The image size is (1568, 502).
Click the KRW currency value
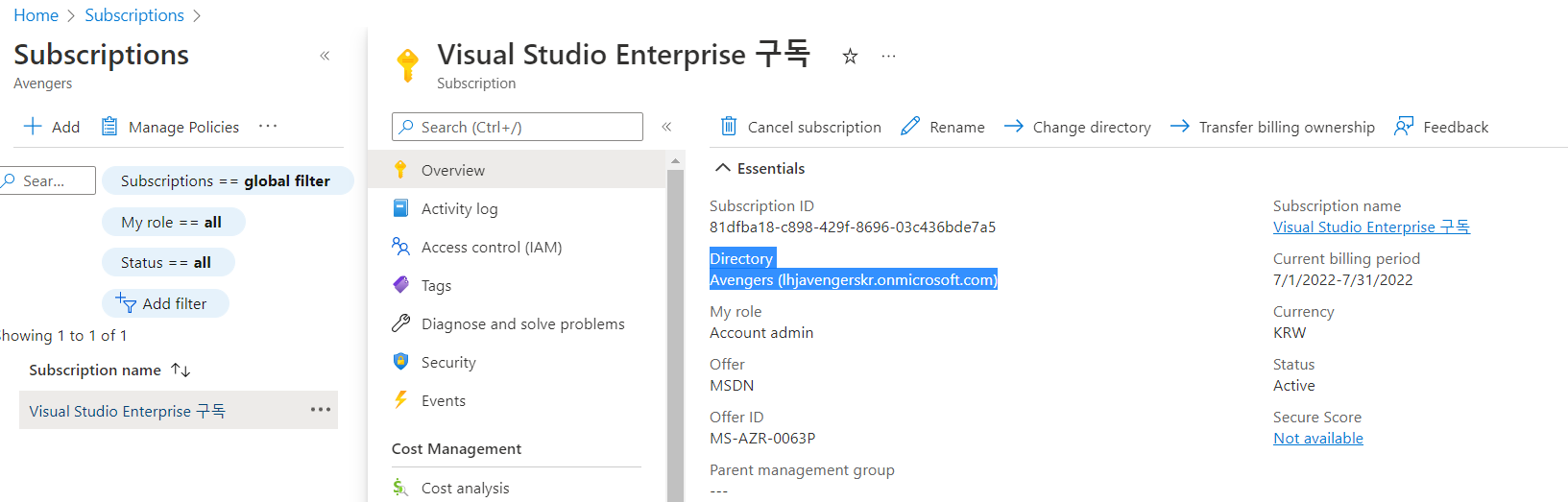tap(1290, 332)
